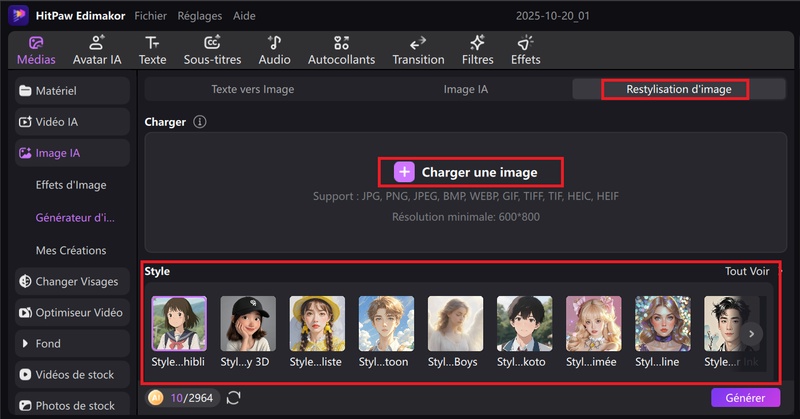Open Mes Créations sub-item

(x=71, y=250)
